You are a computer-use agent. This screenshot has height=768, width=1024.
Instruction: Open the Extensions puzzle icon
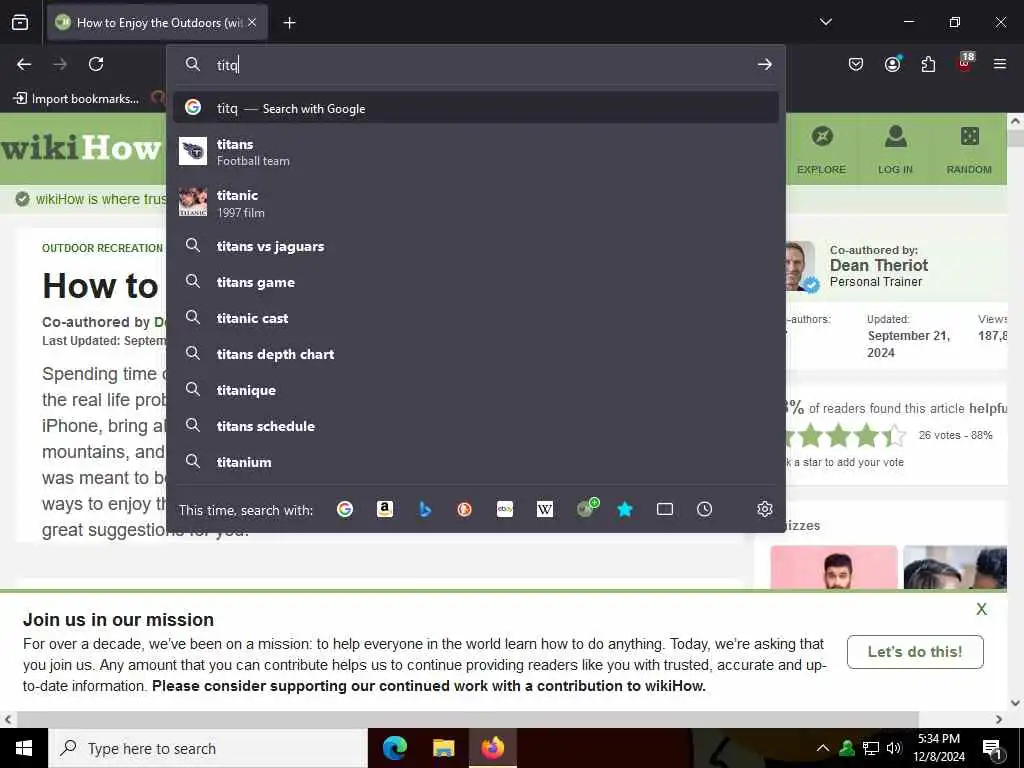coord(928,64)
